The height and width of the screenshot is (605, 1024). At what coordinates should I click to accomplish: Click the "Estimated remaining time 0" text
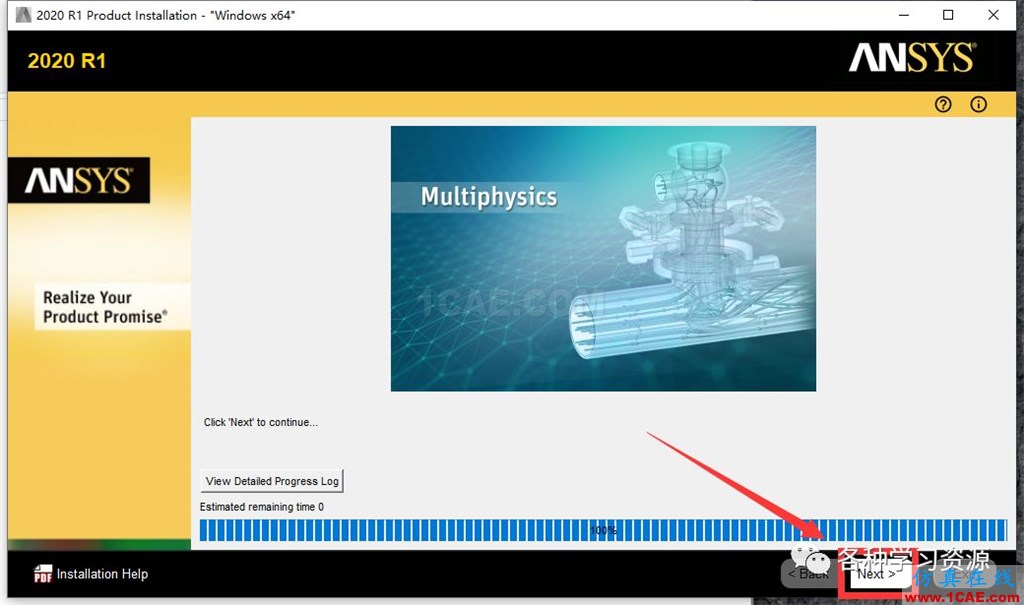pos(261,506)
